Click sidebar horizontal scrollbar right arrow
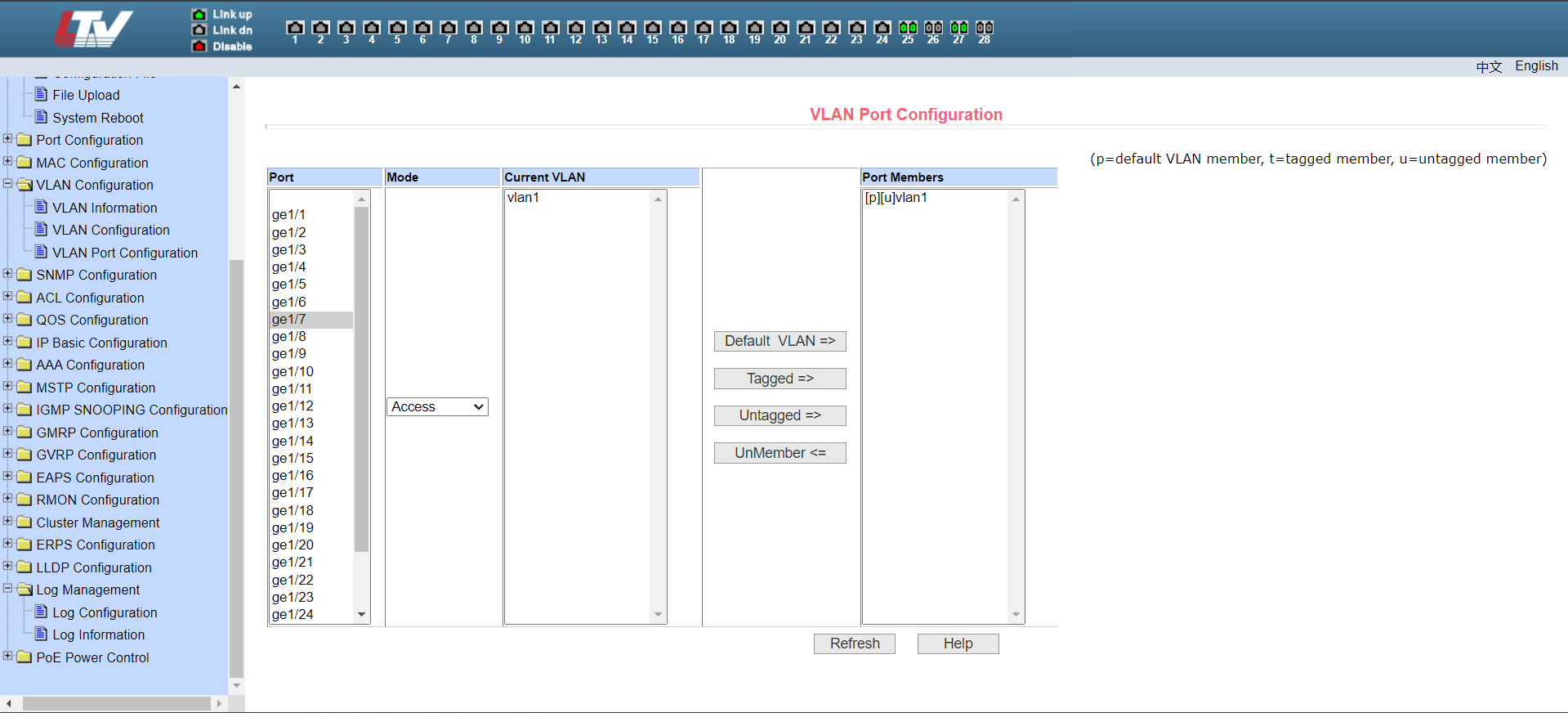The width and height of the screenshot is (1568, 713). coord(218,703)
